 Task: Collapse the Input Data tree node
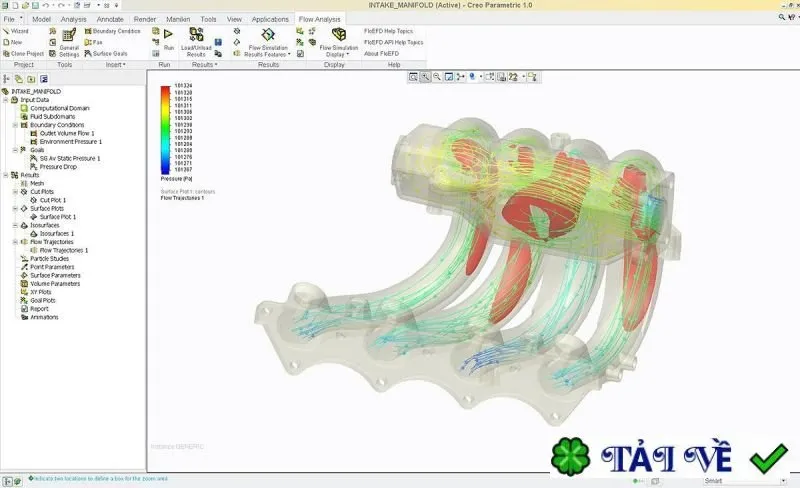[x=6, y=100]
